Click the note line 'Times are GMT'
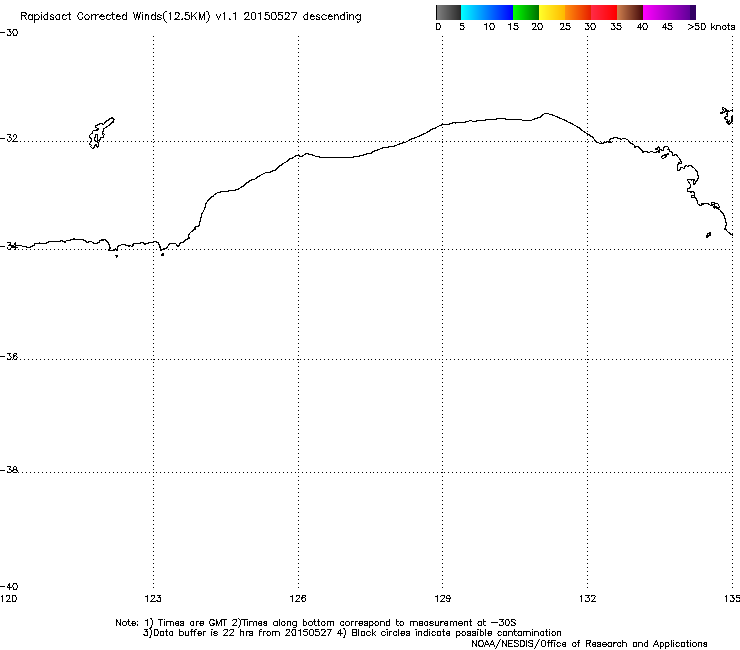This screenshot has width=740, height=650. [x=193, y=623]
